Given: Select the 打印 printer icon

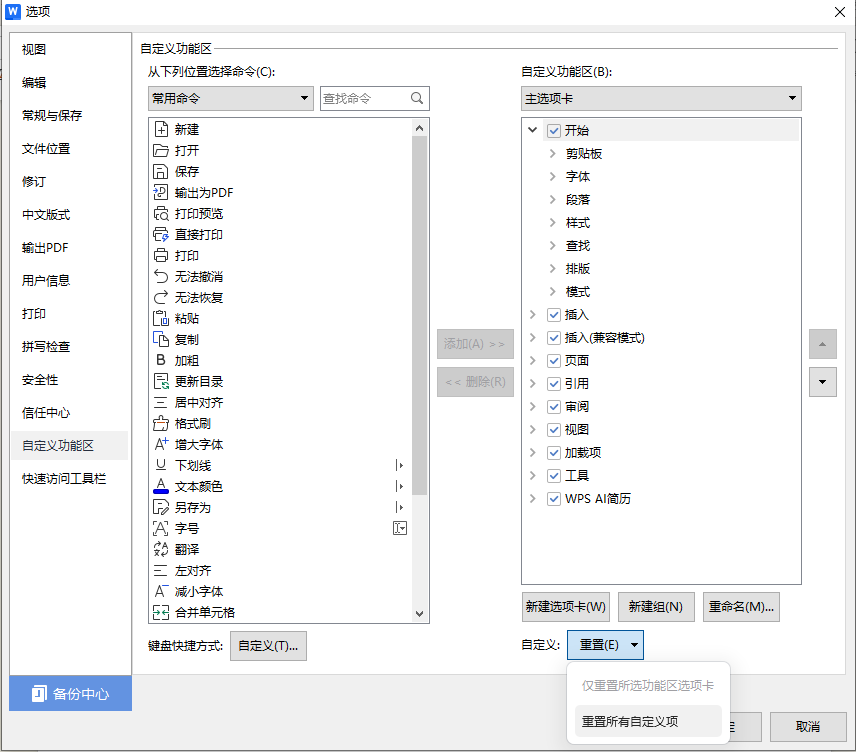Looking at the screenshot, I should tap(161, 256).
